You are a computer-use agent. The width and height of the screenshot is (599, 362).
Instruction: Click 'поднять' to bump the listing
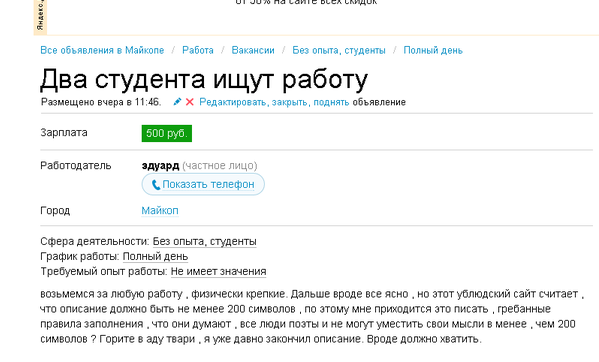click(331, 102)
